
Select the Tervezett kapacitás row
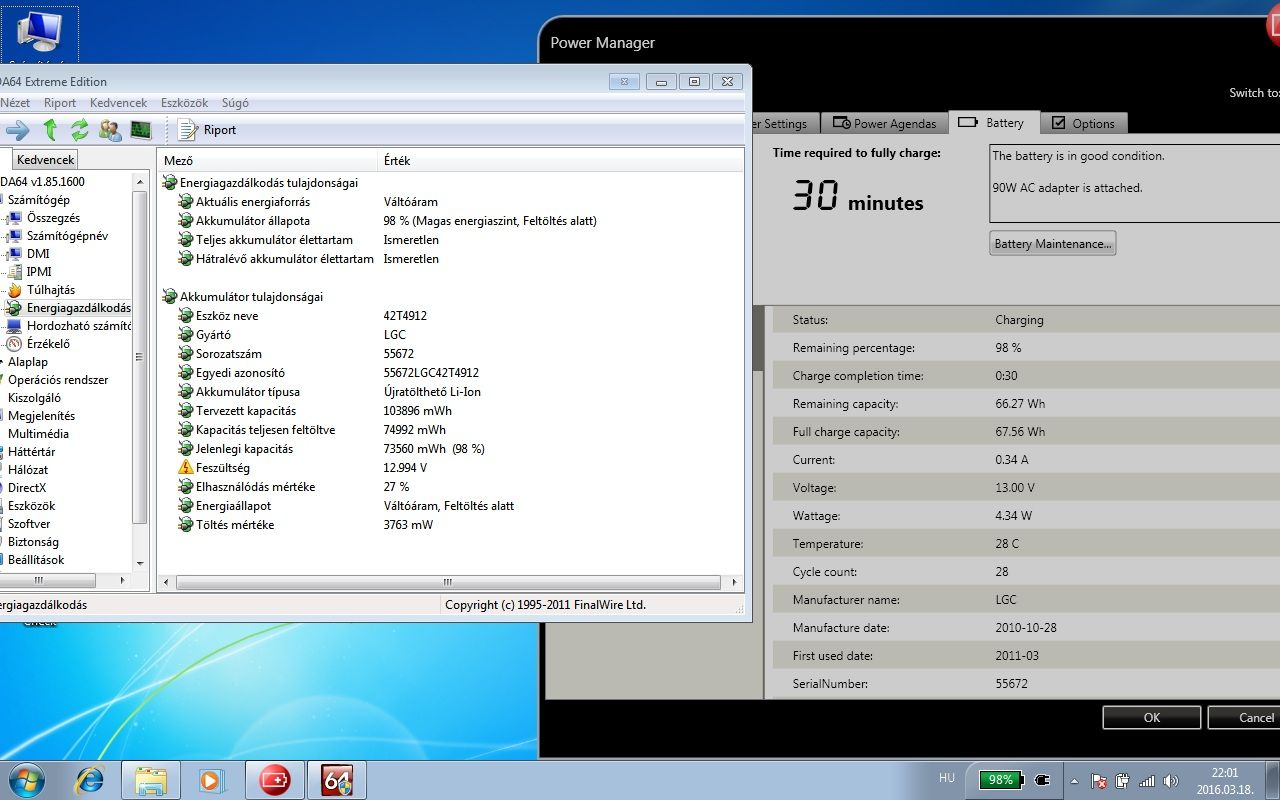coord(450,411)
